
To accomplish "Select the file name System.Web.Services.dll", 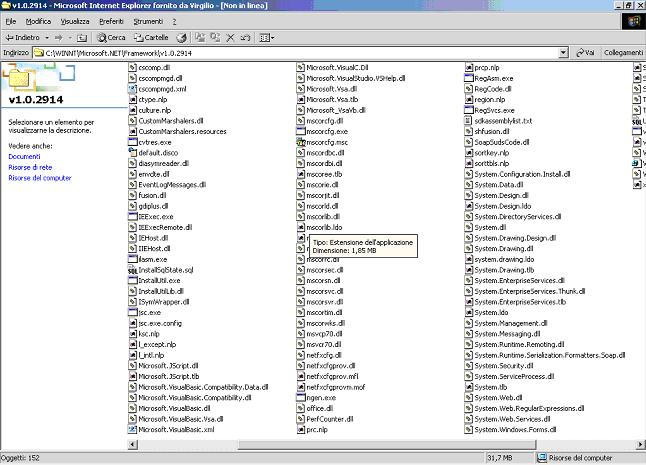I will 513,419.
